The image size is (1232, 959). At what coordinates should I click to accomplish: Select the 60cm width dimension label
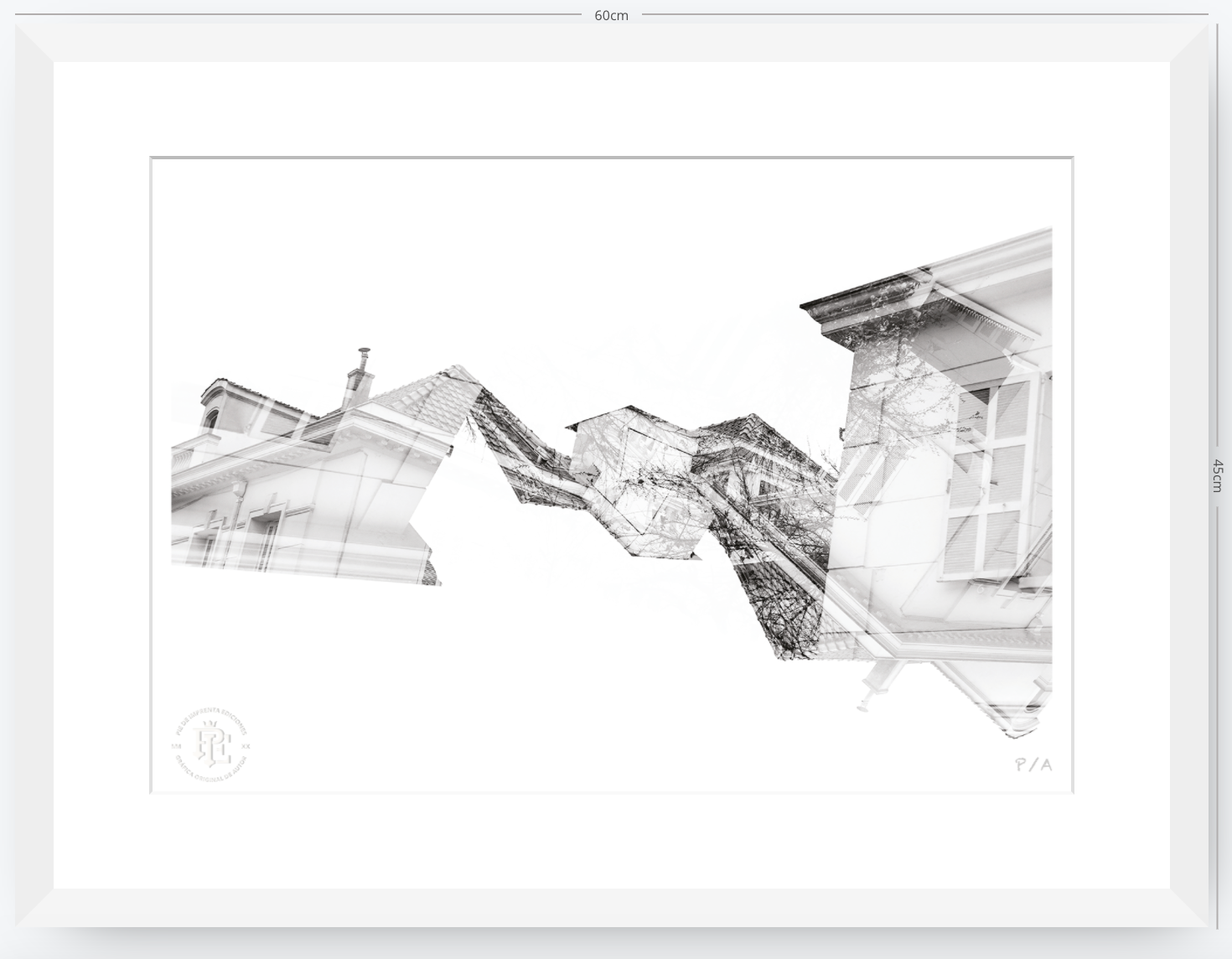pyautogui.click(x=611, y=15)
